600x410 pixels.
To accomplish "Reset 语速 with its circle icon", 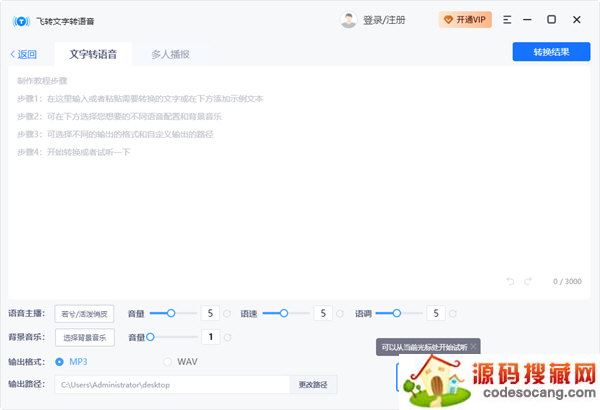I will click(x=340, y=314).
